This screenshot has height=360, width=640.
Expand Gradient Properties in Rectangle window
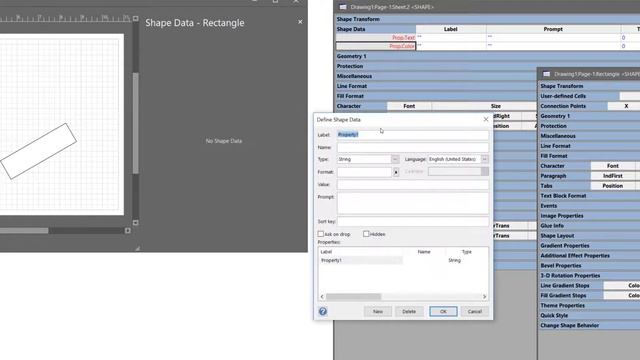pos(564,246)
